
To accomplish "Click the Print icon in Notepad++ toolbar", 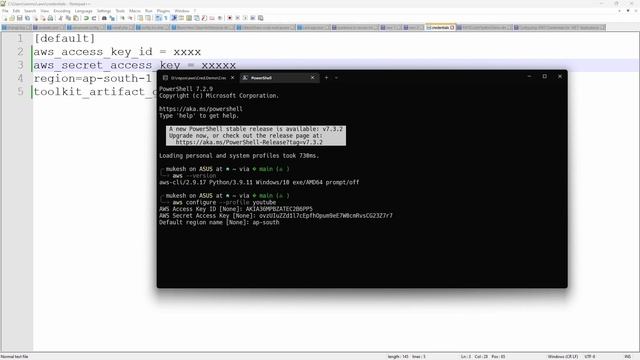I will (x=50, y=18).
